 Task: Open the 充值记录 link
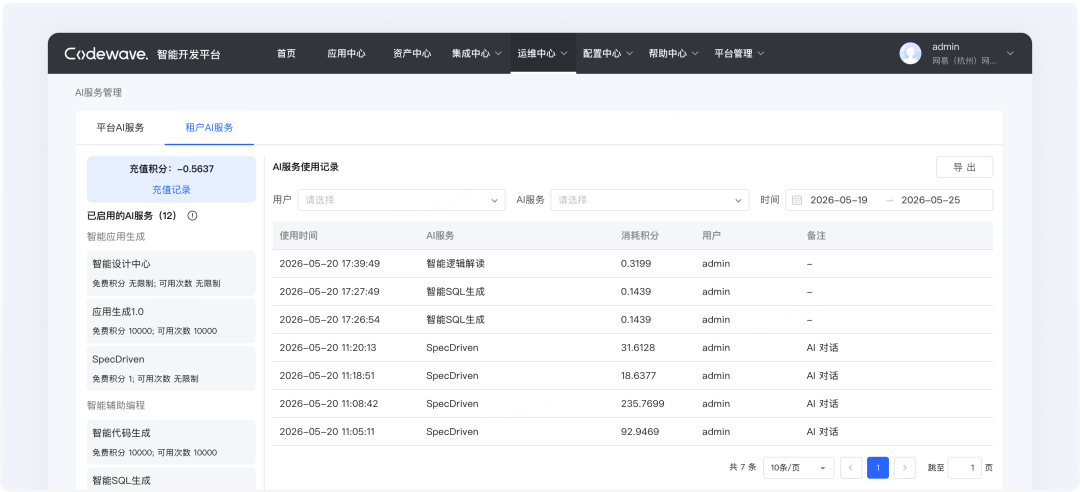172,189
